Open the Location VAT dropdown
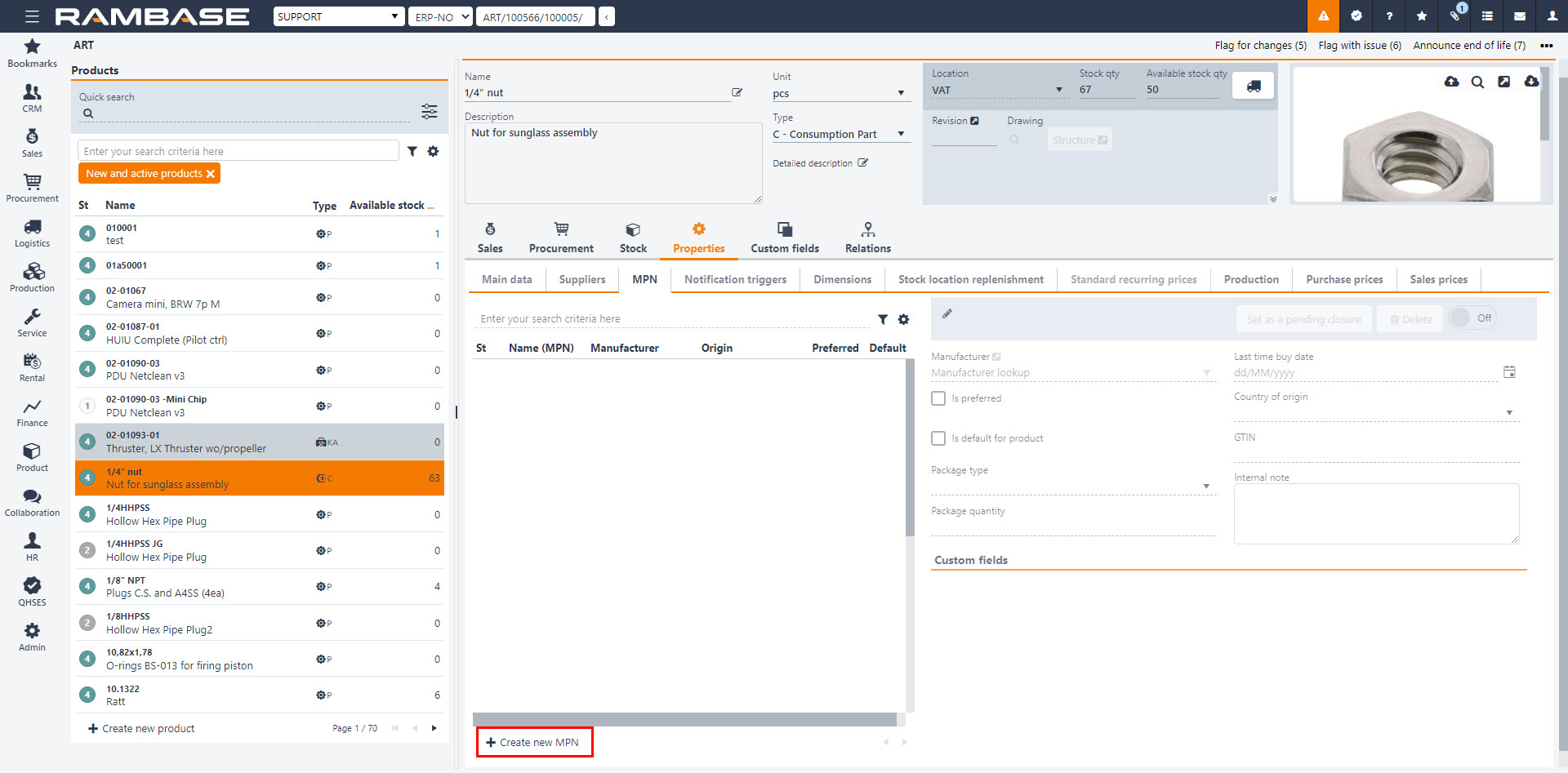The width and height of the screenshot is (1568, 773). pos(997,90)
